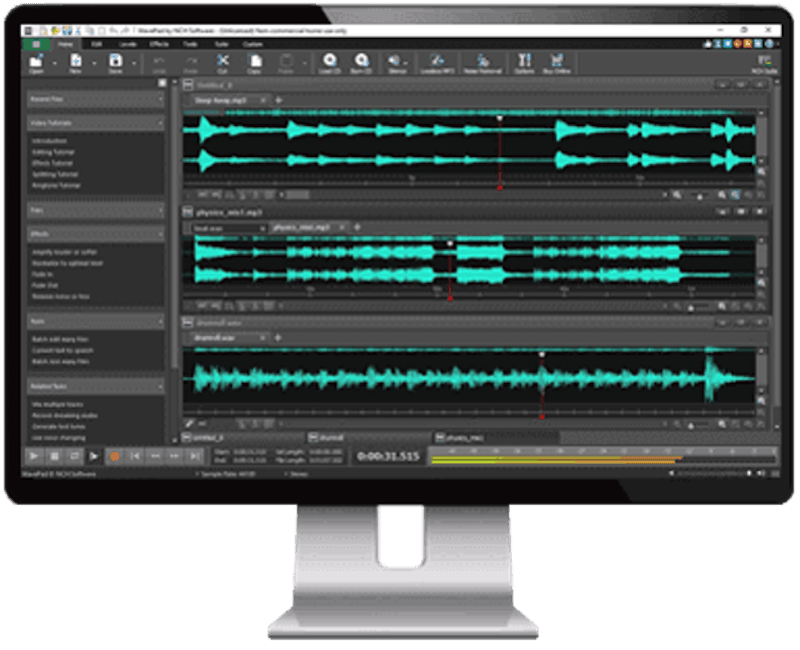Expand the New button dropdown arrow
Screen dimensions: 800x650
(94, 63)
